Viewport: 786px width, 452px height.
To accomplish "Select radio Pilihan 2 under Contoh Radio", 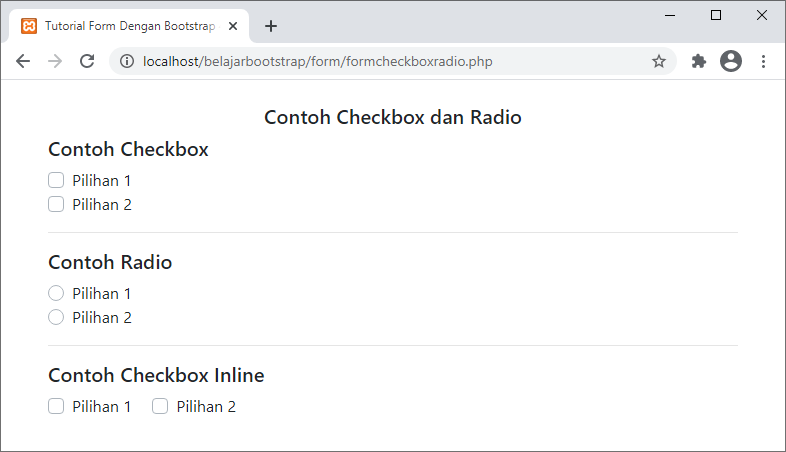I will 56,318.
